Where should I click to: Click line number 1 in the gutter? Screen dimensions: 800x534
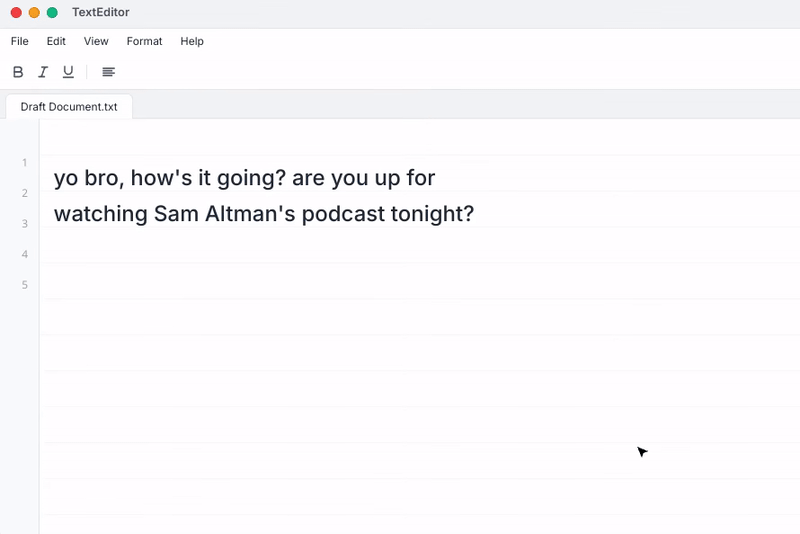(24, 163)
